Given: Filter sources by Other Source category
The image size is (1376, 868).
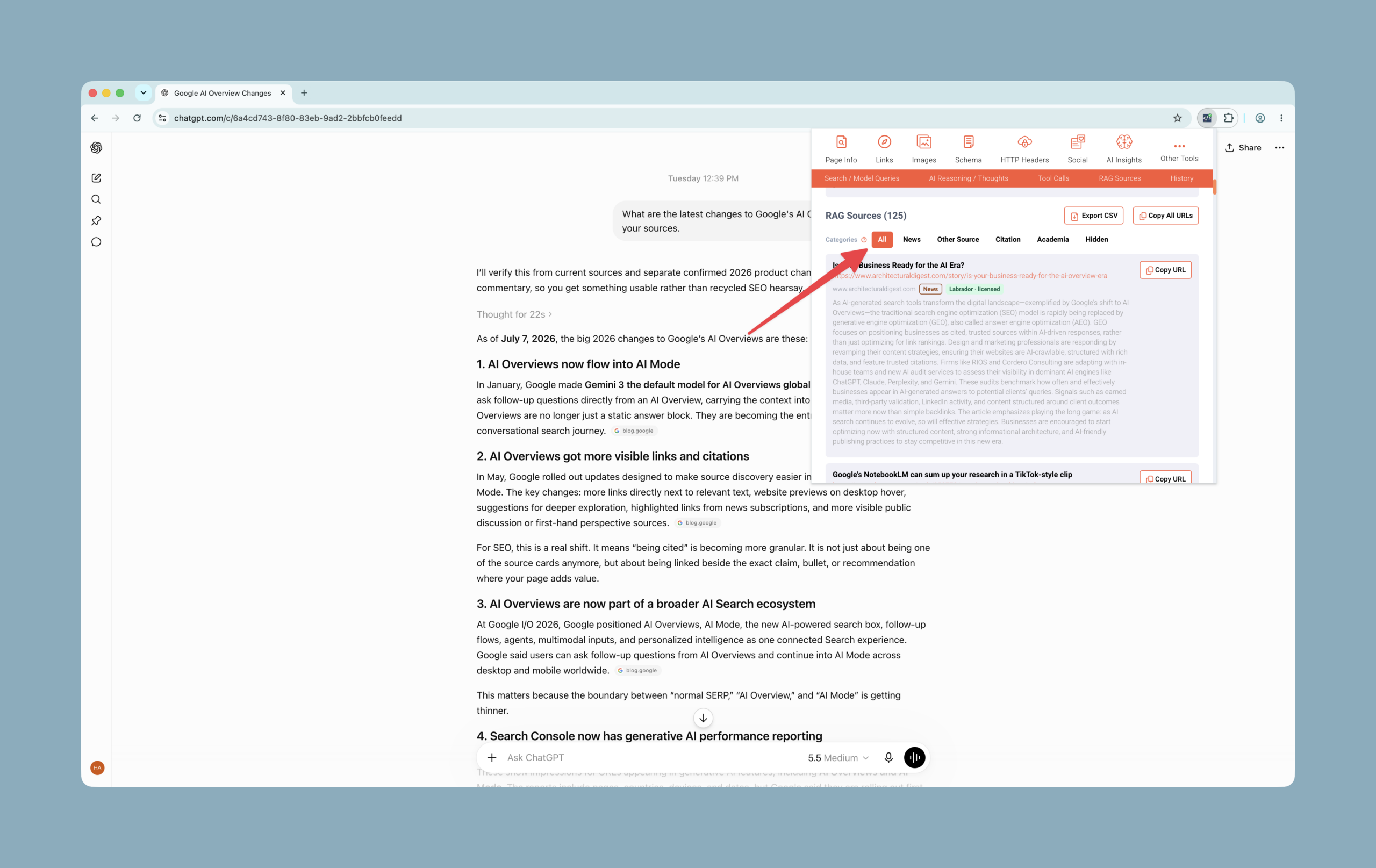Looking at the screenshot, I should click(x=958, y=239).
